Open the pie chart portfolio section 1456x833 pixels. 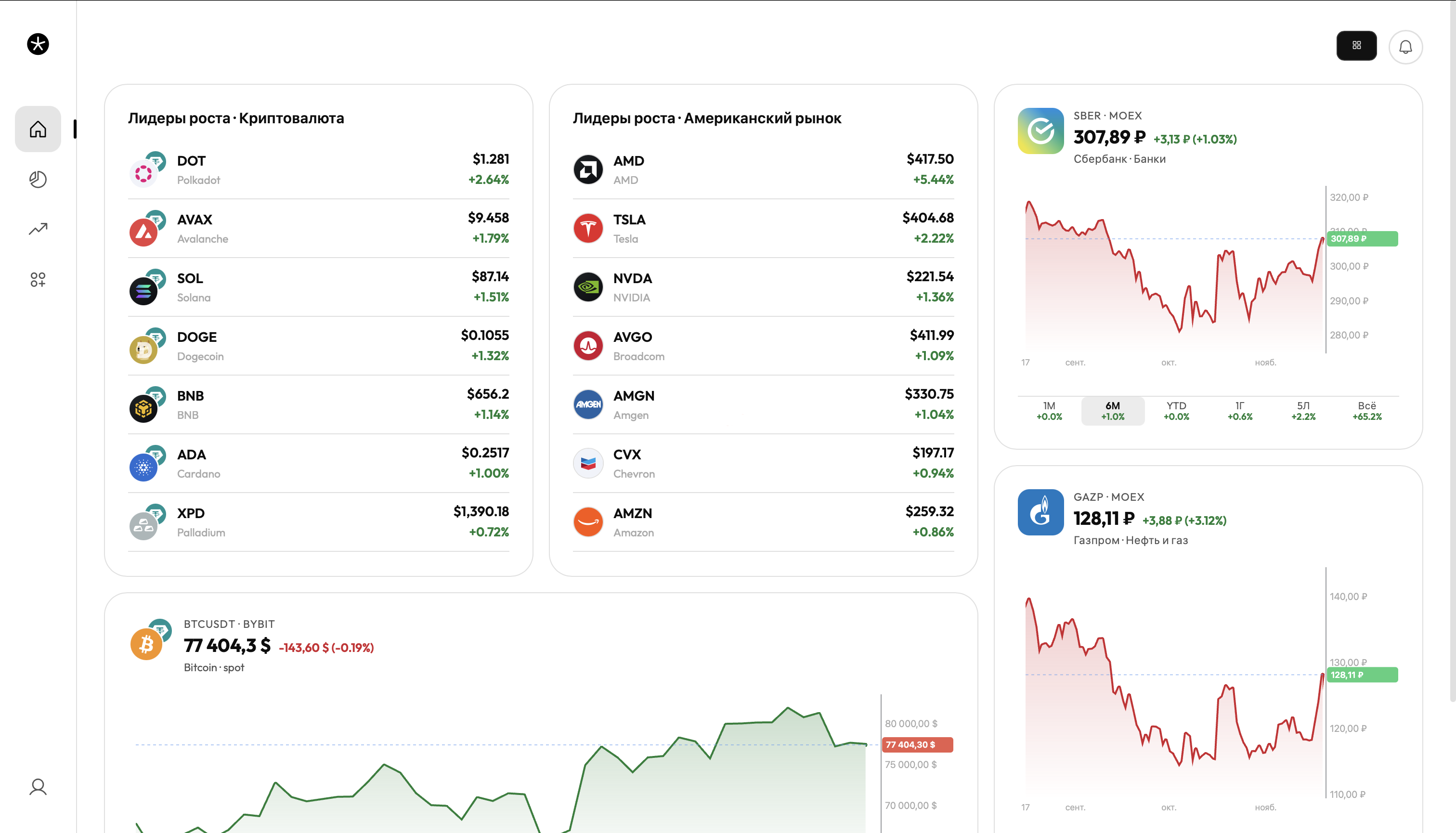[38, 179]
